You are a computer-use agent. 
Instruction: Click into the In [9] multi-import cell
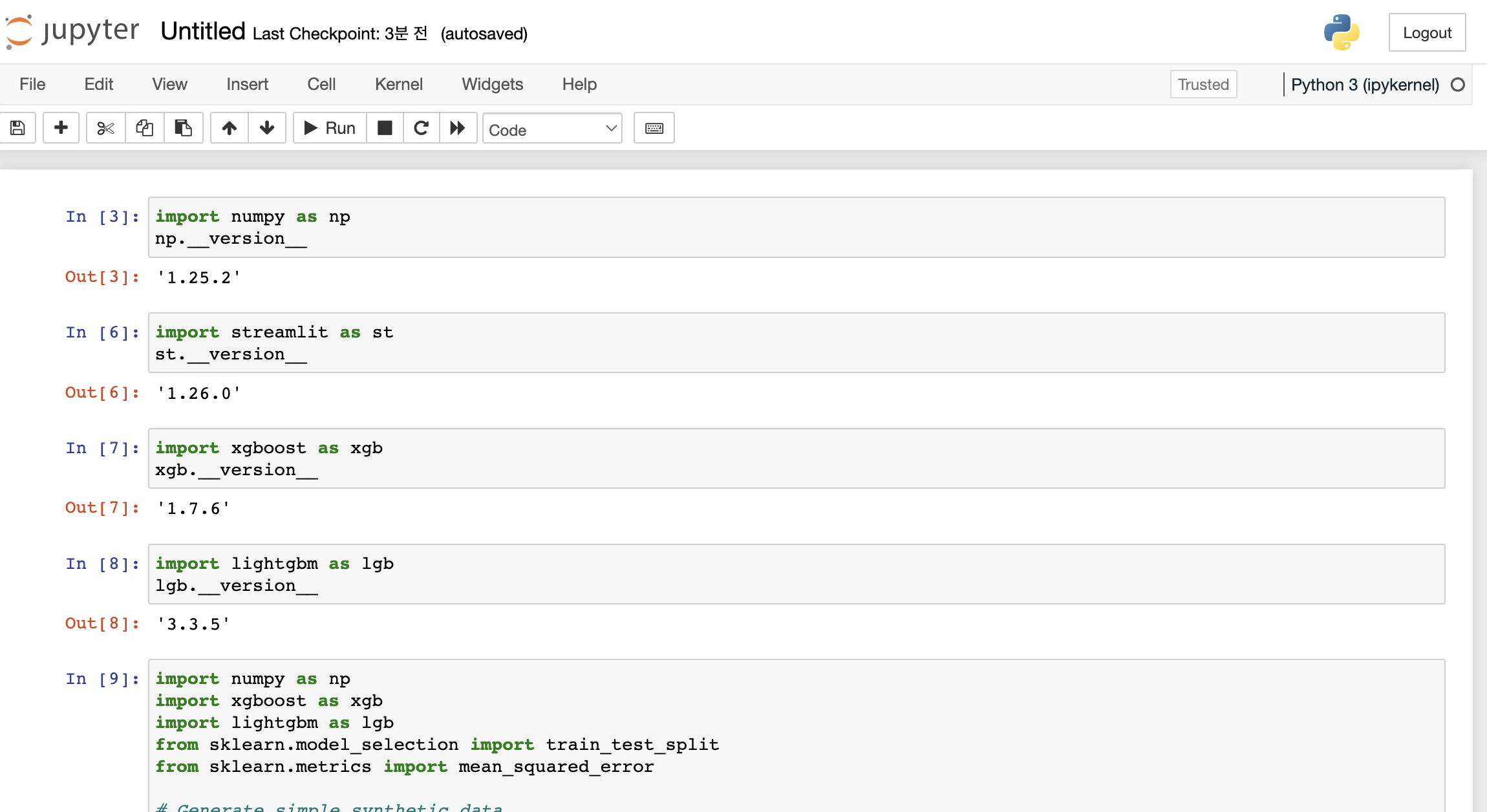coord(797,736)
